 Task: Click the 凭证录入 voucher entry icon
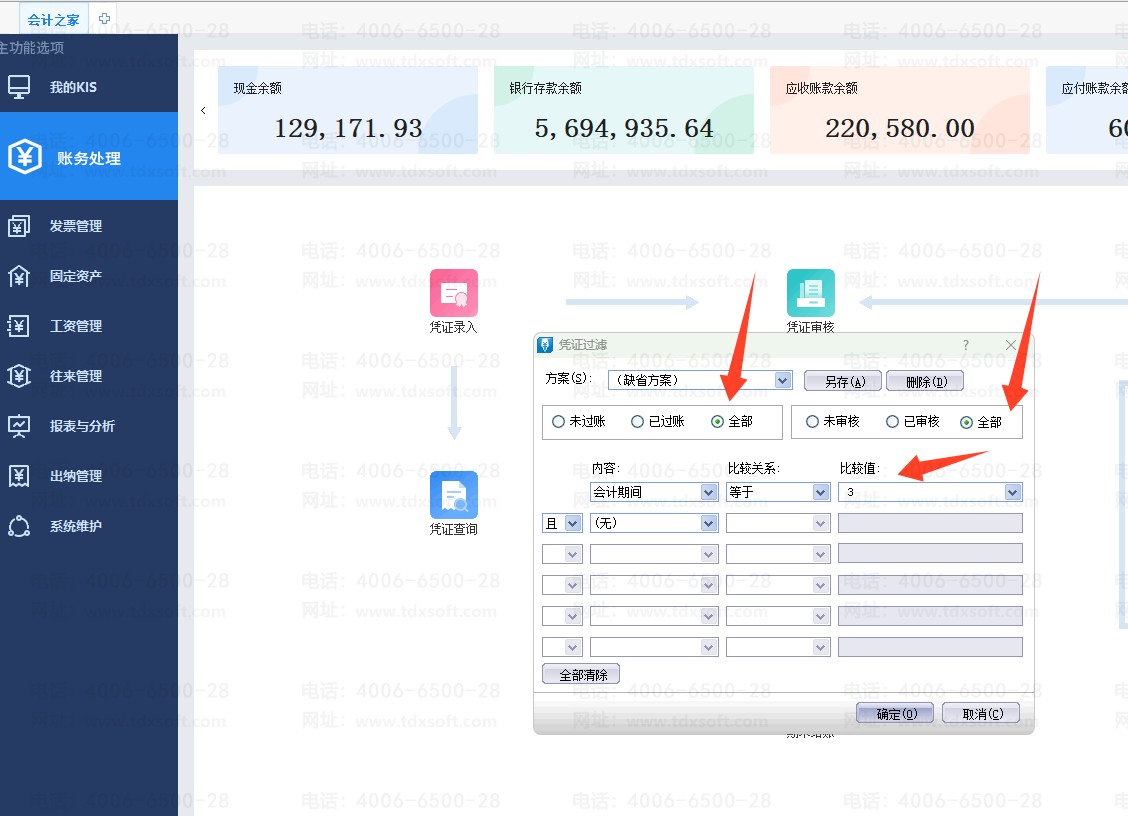click(454, 293)
